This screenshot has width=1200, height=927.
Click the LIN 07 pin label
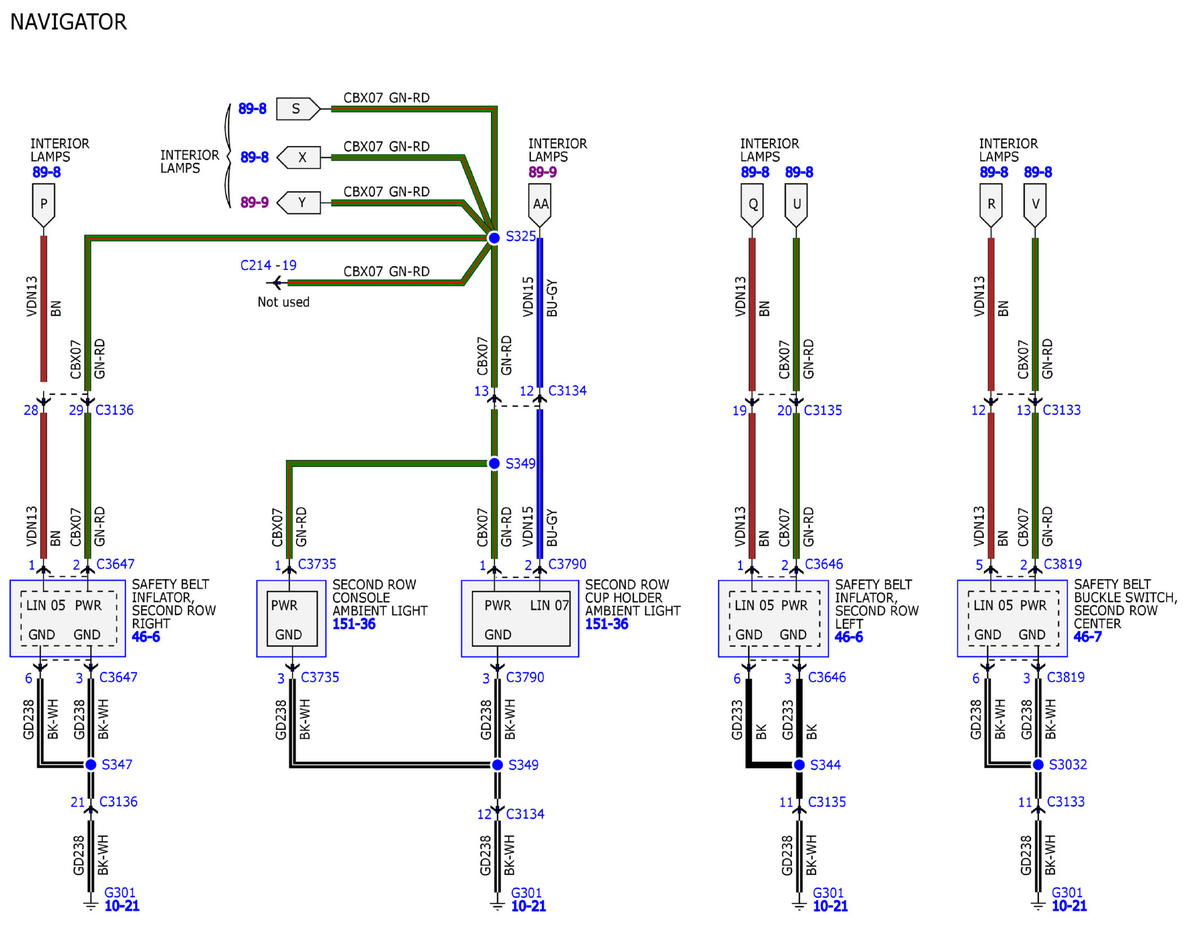549,605
